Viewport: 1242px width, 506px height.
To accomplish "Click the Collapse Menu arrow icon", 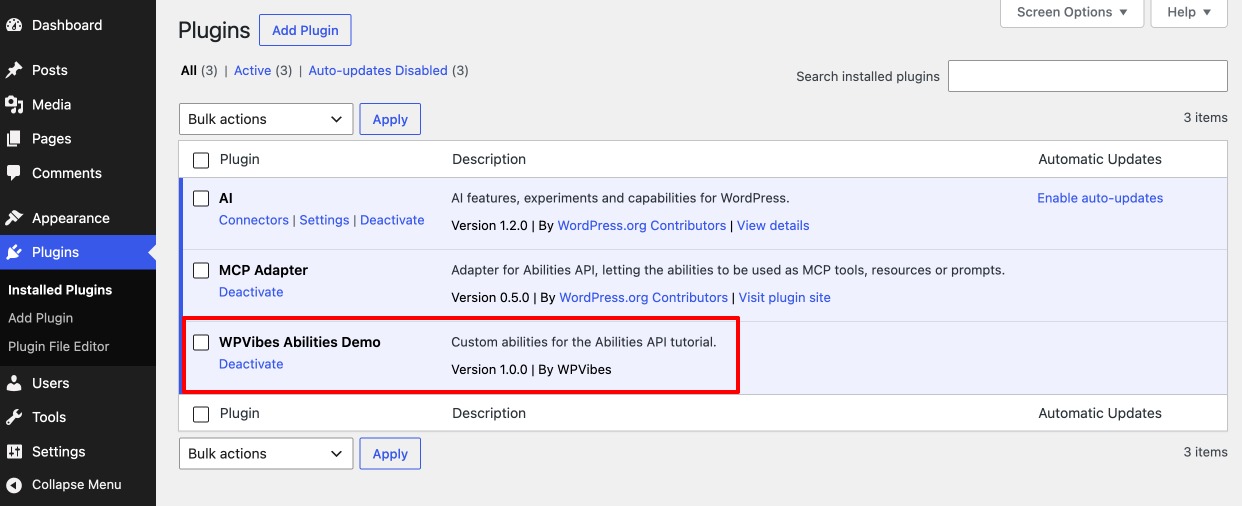I will click(x=14, y=485).
